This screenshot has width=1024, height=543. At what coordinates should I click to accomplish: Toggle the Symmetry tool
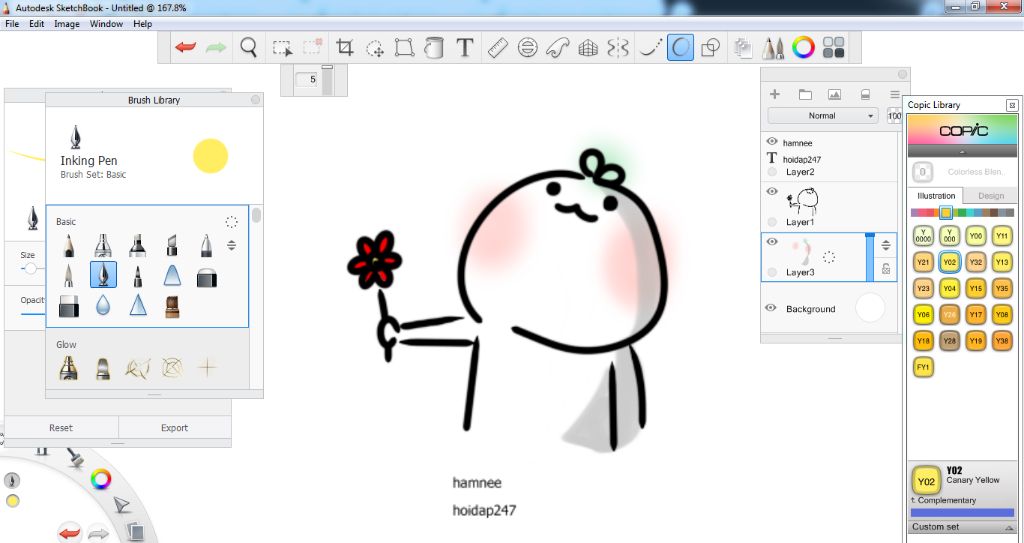pos(618,48)
